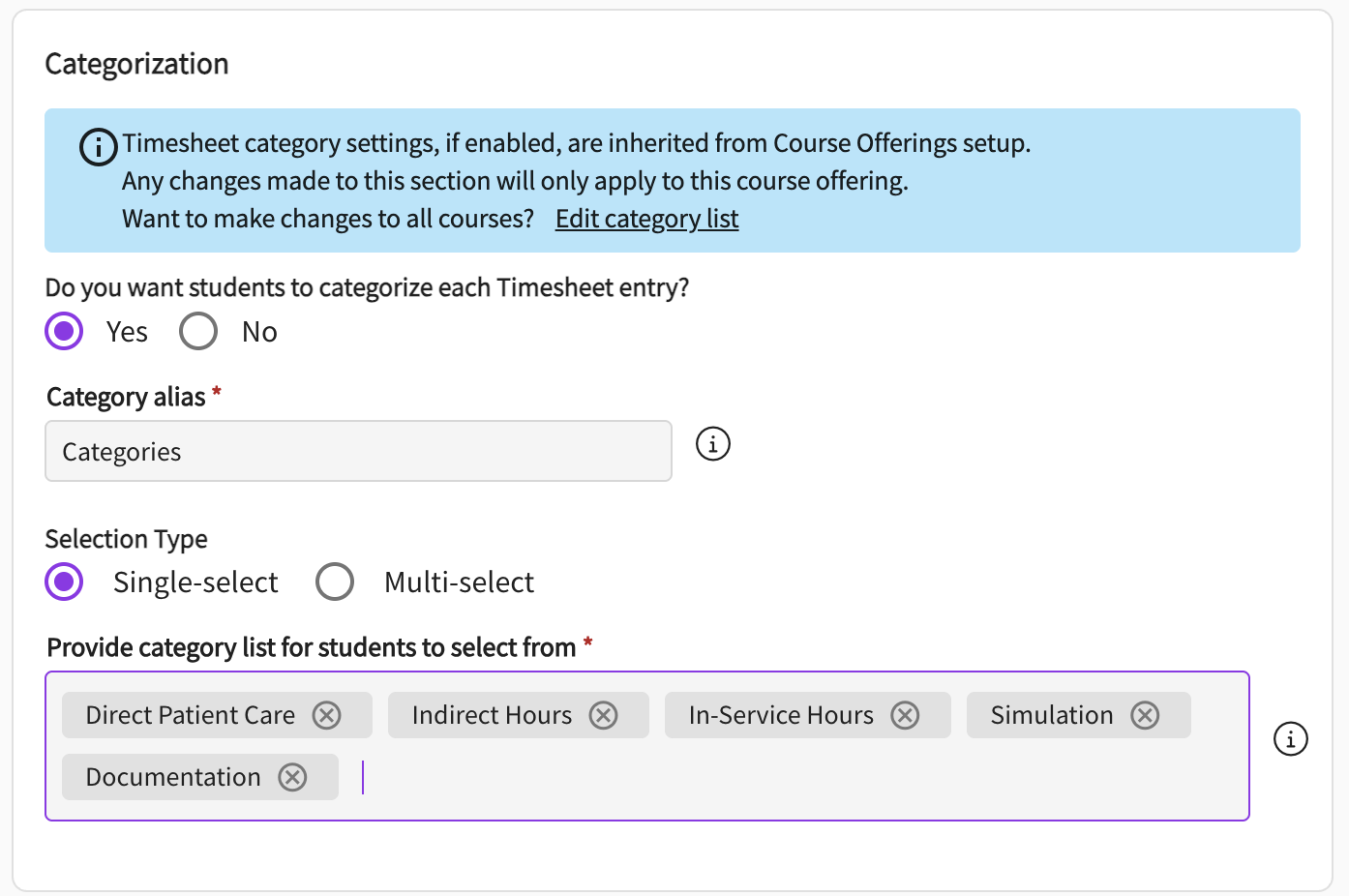Click the Documentation tag label
1349x896 pixels.
click(x=173, y=777)
